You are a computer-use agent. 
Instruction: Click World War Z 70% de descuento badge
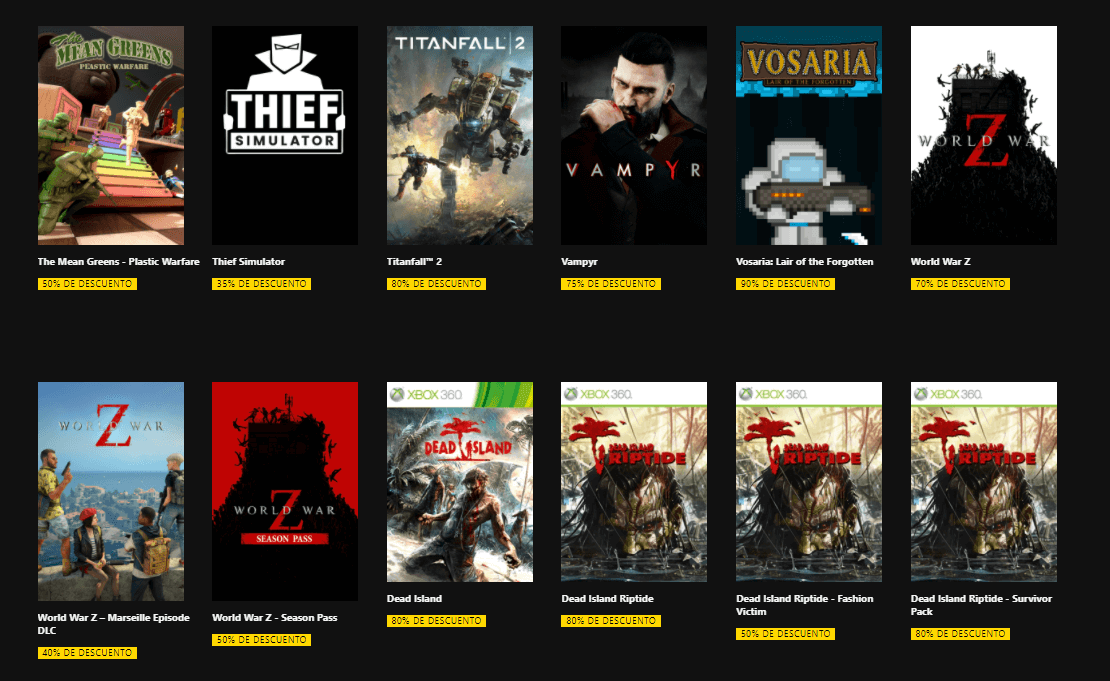coord(960,284)
